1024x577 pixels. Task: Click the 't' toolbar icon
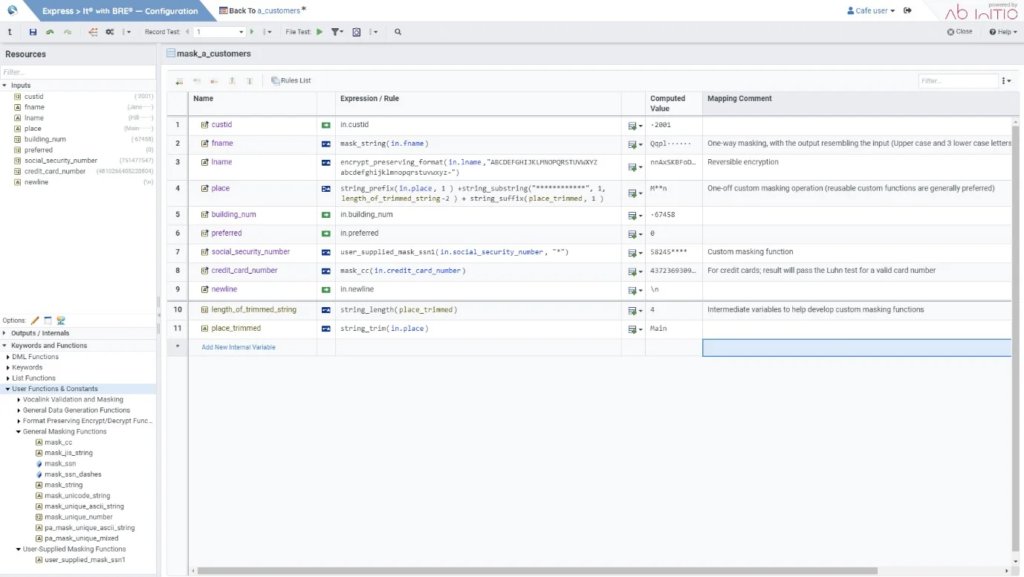pyautogui.click(x=10, y=32)
